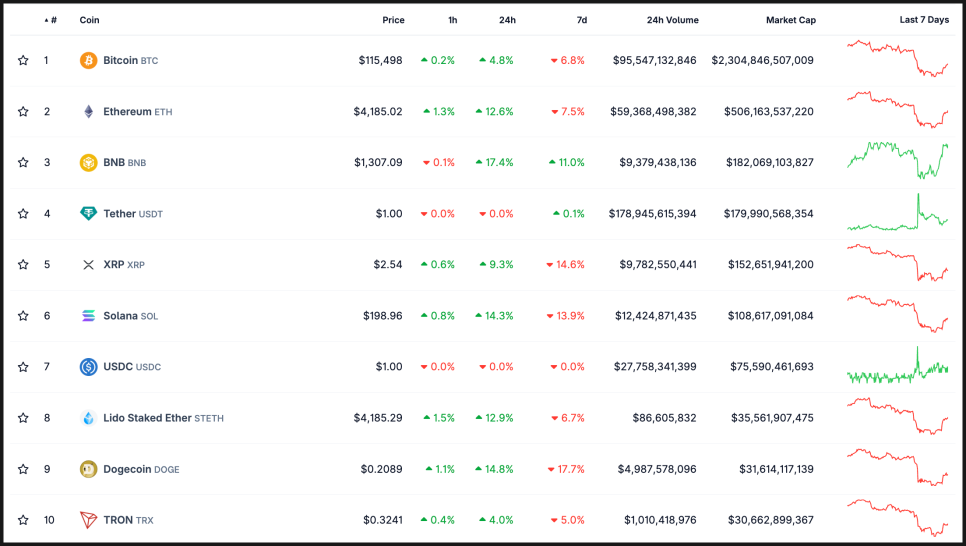Click the Ethereum diamond logo icon

coord(88,112)
